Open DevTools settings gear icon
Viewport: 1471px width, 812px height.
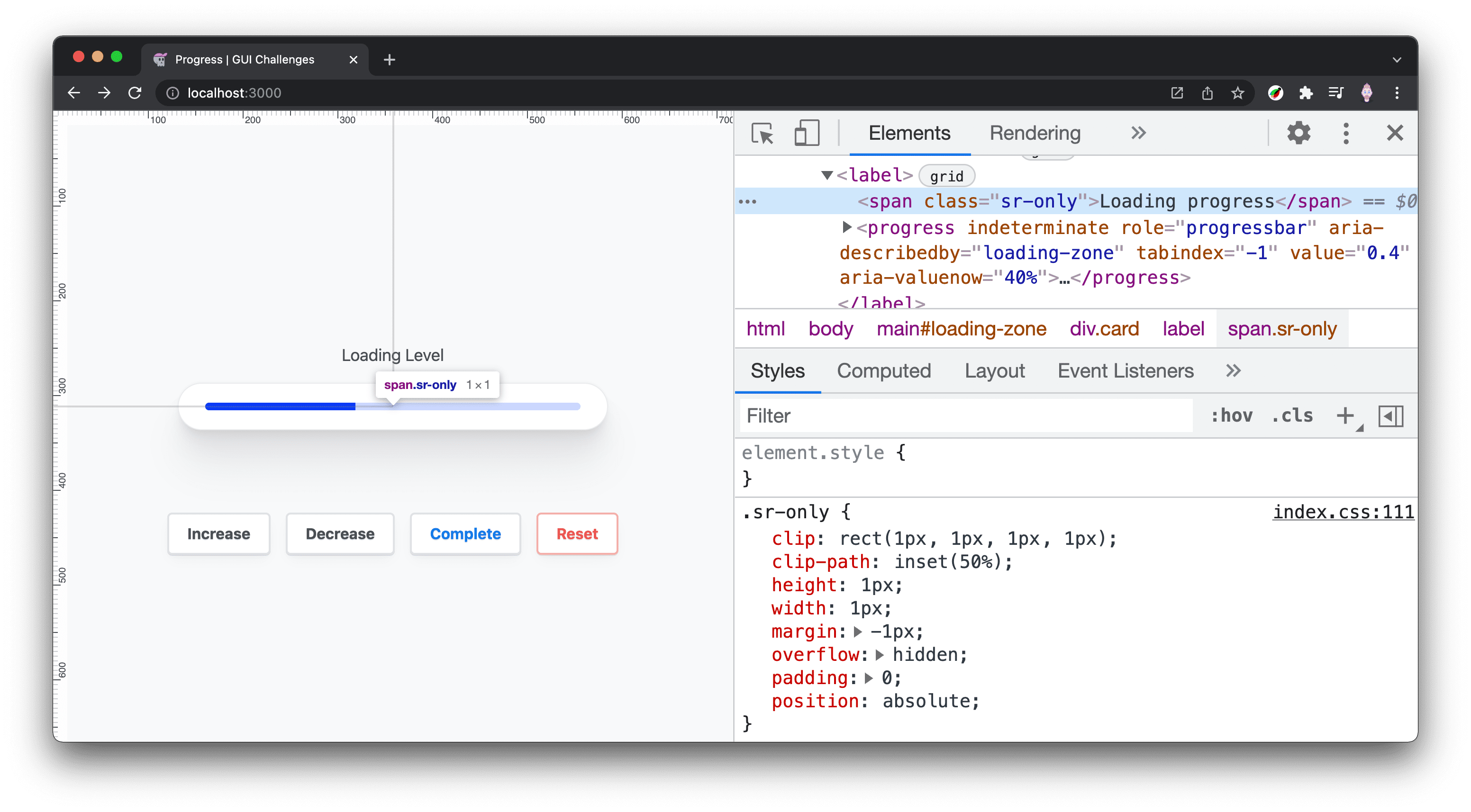1298,133
